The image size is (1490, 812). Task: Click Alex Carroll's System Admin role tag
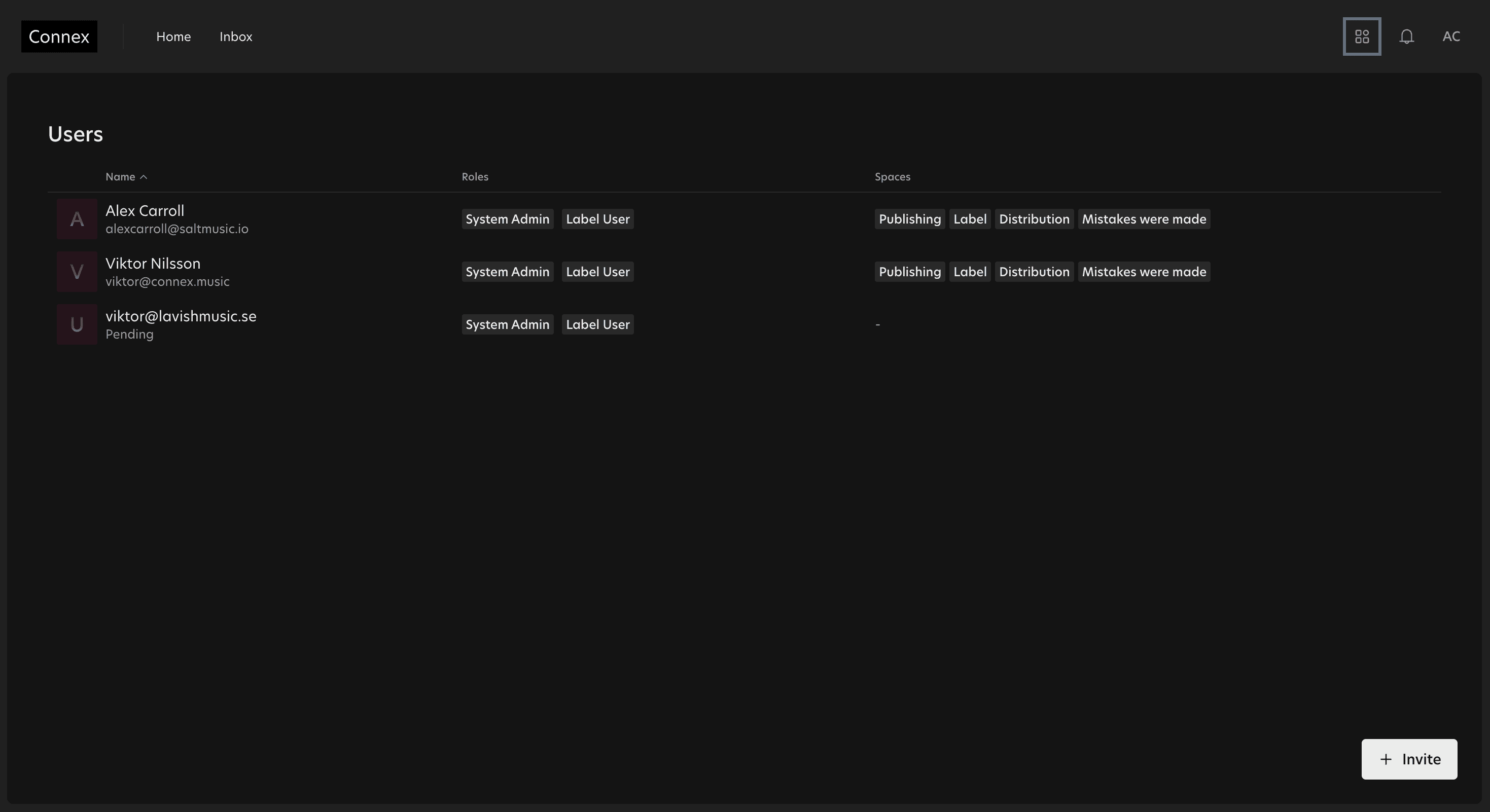pyautogui.click(x=507, y=219)
